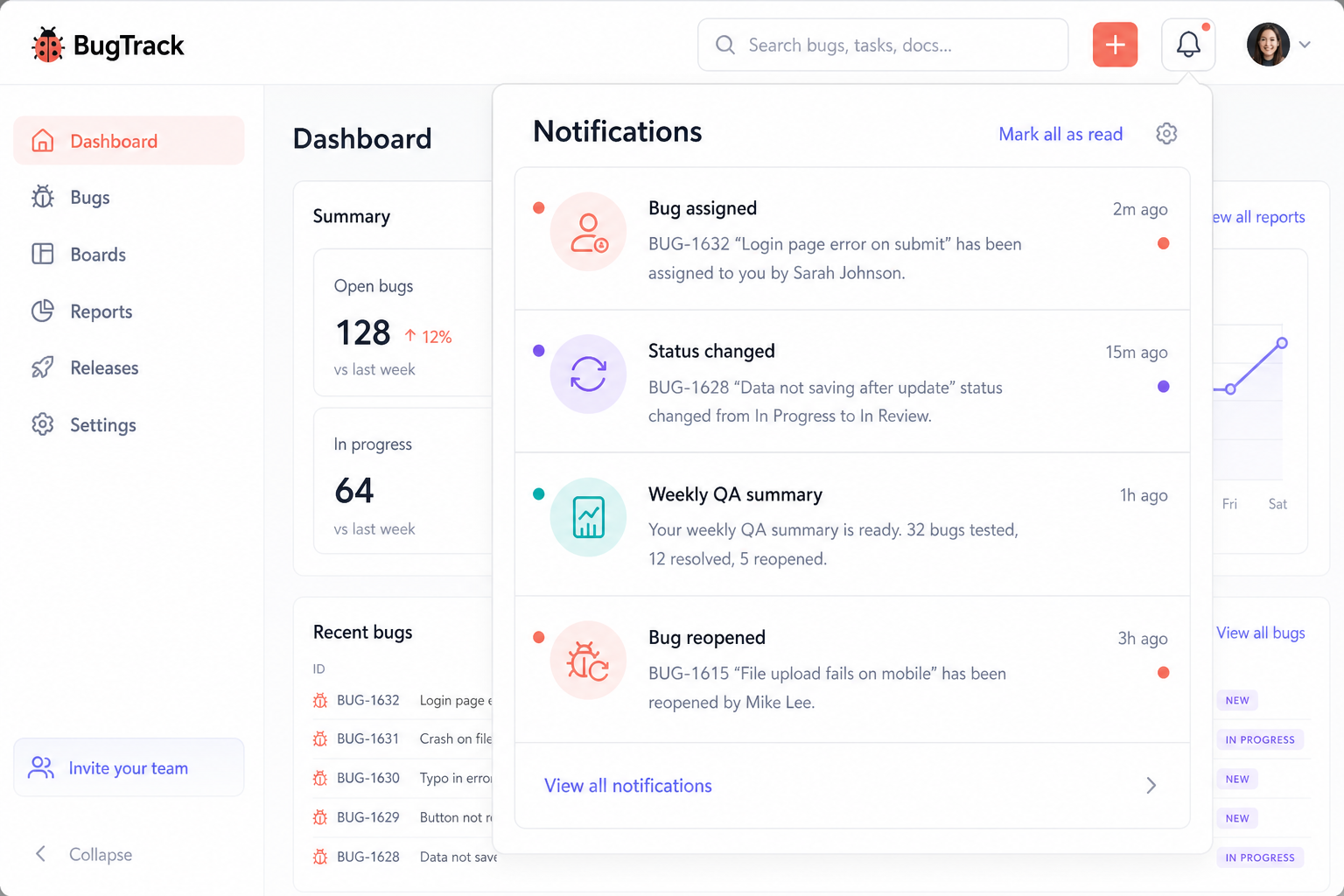
Task: Click BUG-1628 ID in Recent bugs
Action: [367, 857]
